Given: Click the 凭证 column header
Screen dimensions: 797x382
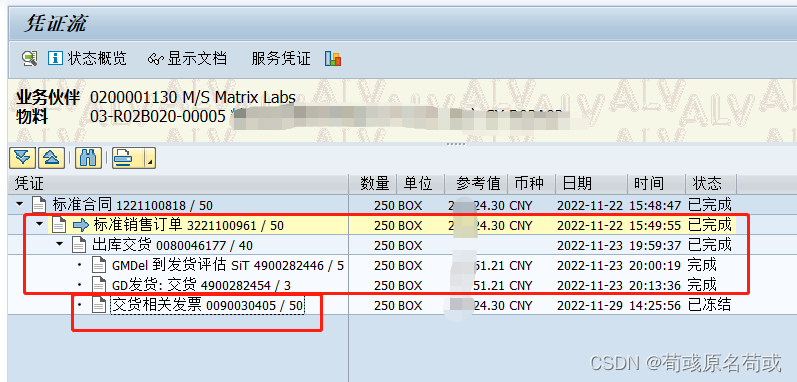Looking at the screenshot, I should (178, 183).
